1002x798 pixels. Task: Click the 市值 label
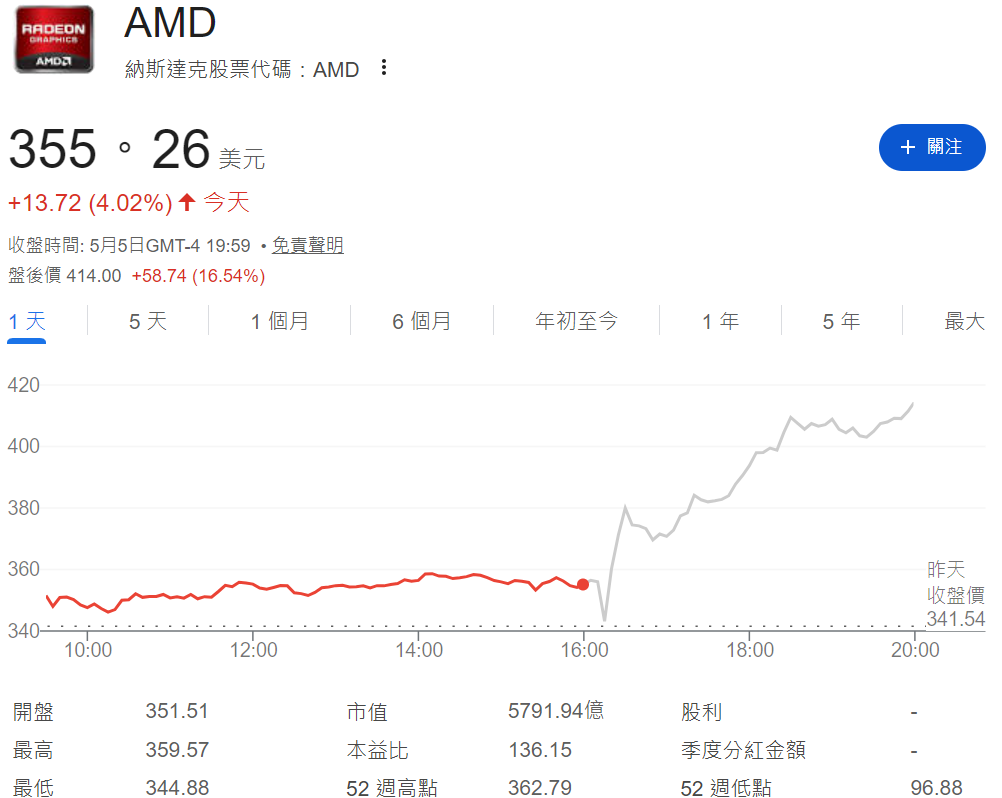367,712
